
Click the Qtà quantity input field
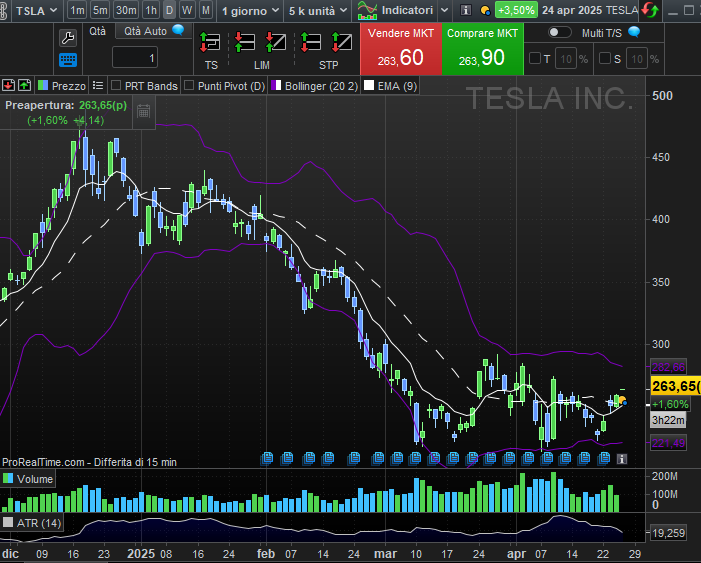pyautogui.click(x=136, y=58)
